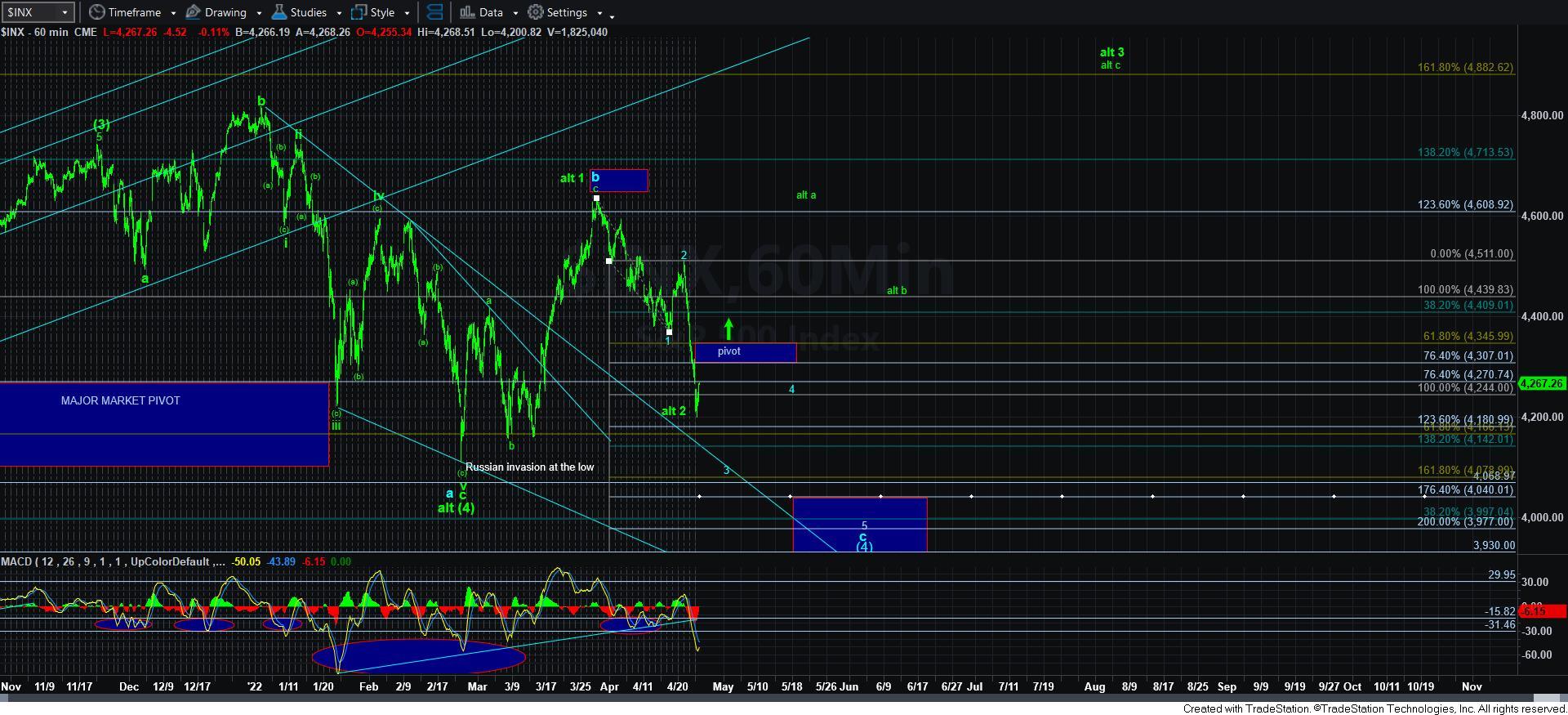
Task: Click the symbol linking icon
Action: [x=434, y=12]
